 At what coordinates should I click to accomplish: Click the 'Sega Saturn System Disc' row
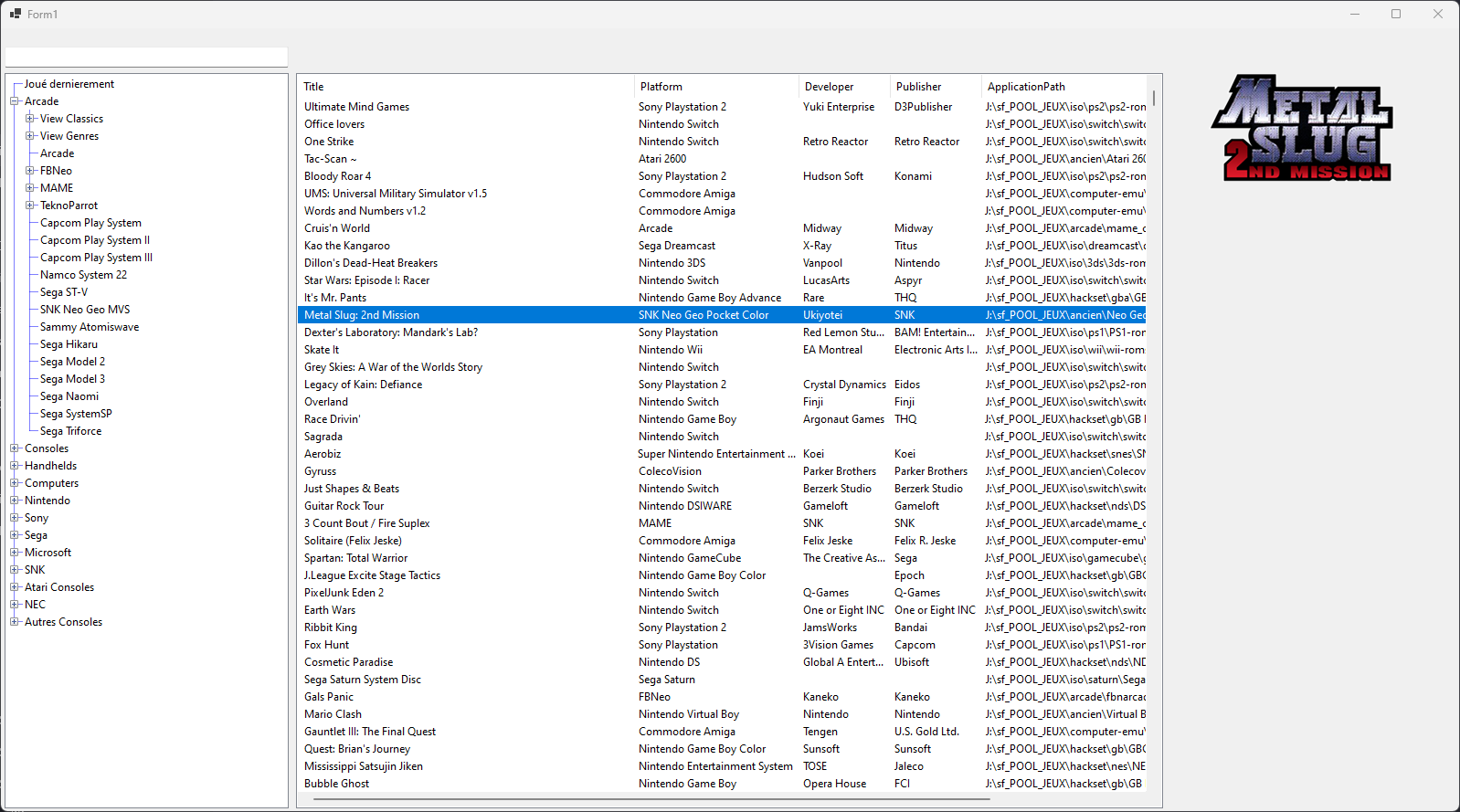pos(722,680)
